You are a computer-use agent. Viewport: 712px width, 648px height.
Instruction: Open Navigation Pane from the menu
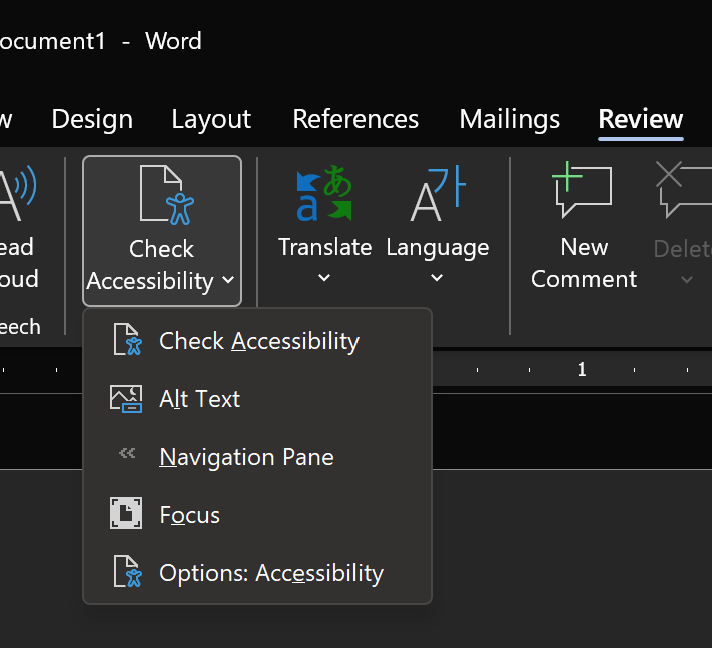(257, 457)
